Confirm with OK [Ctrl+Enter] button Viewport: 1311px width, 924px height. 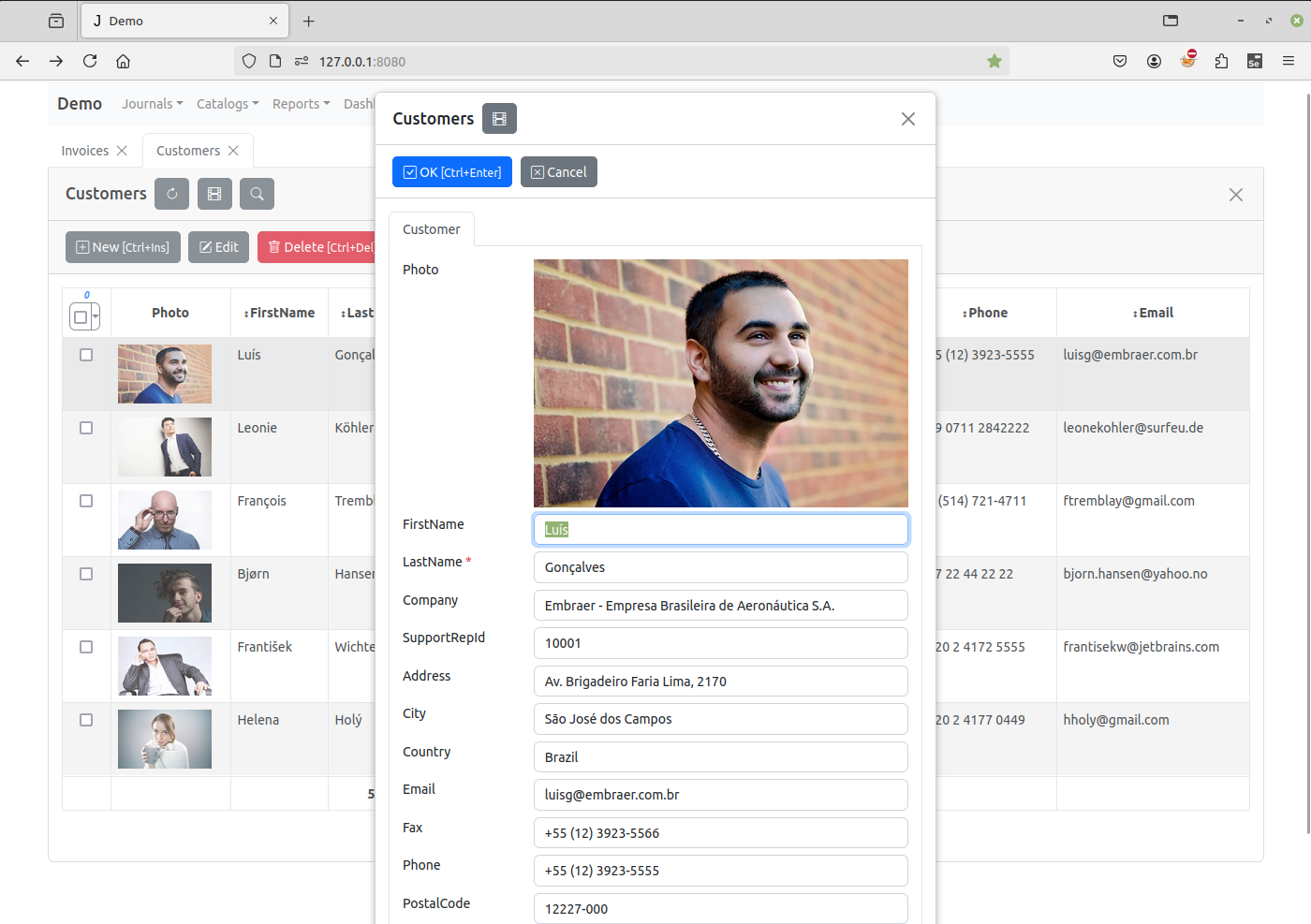[452, 172]
